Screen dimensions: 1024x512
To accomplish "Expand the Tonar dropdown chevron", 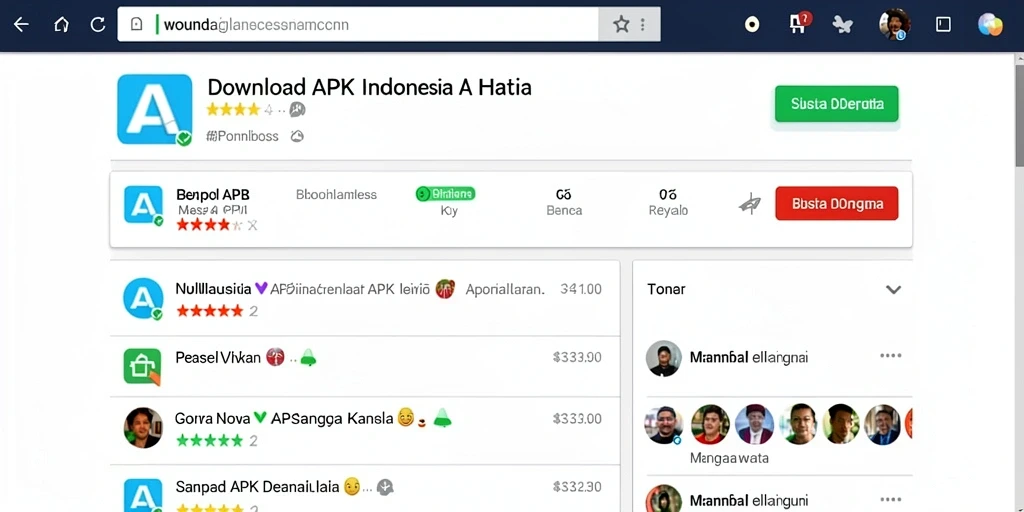I will point(893,289).
